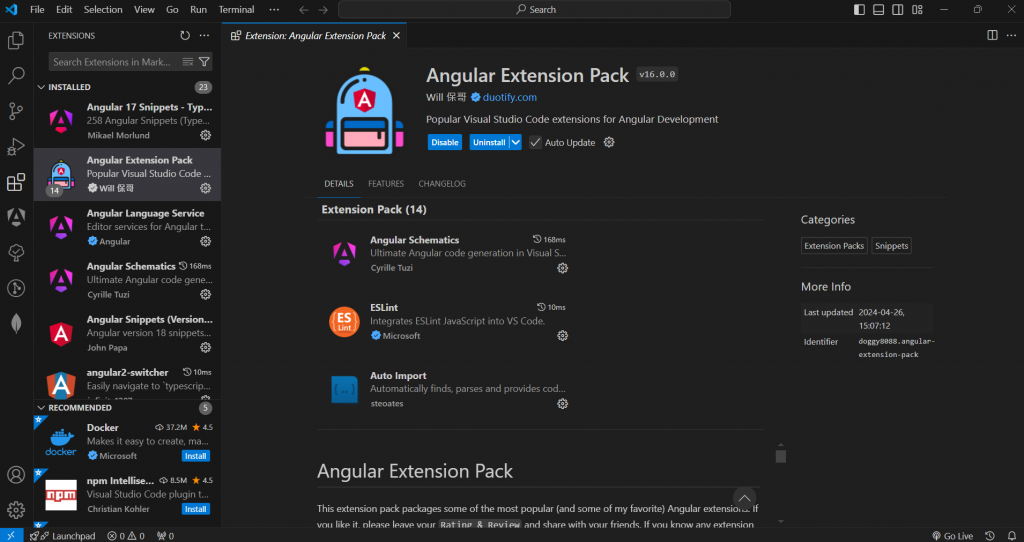Split the editor to the right

[x=993, y=35]
